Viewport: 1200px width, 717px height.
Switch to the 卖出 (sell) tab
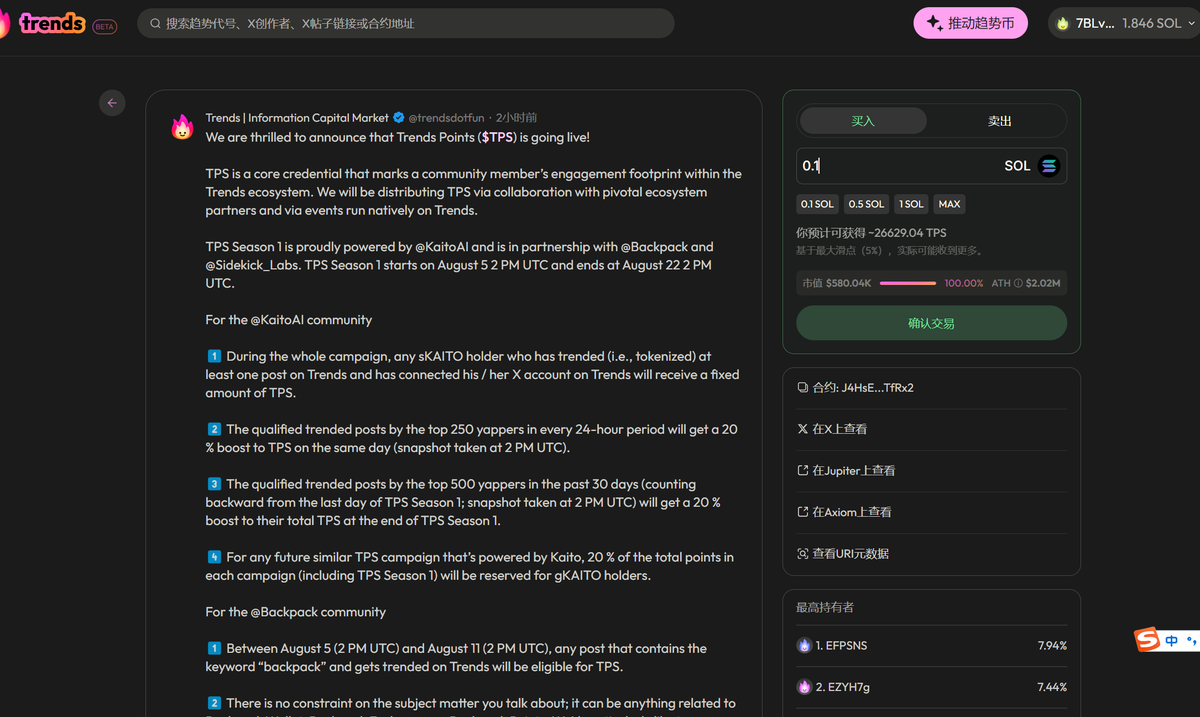(x=1000, y=121)
